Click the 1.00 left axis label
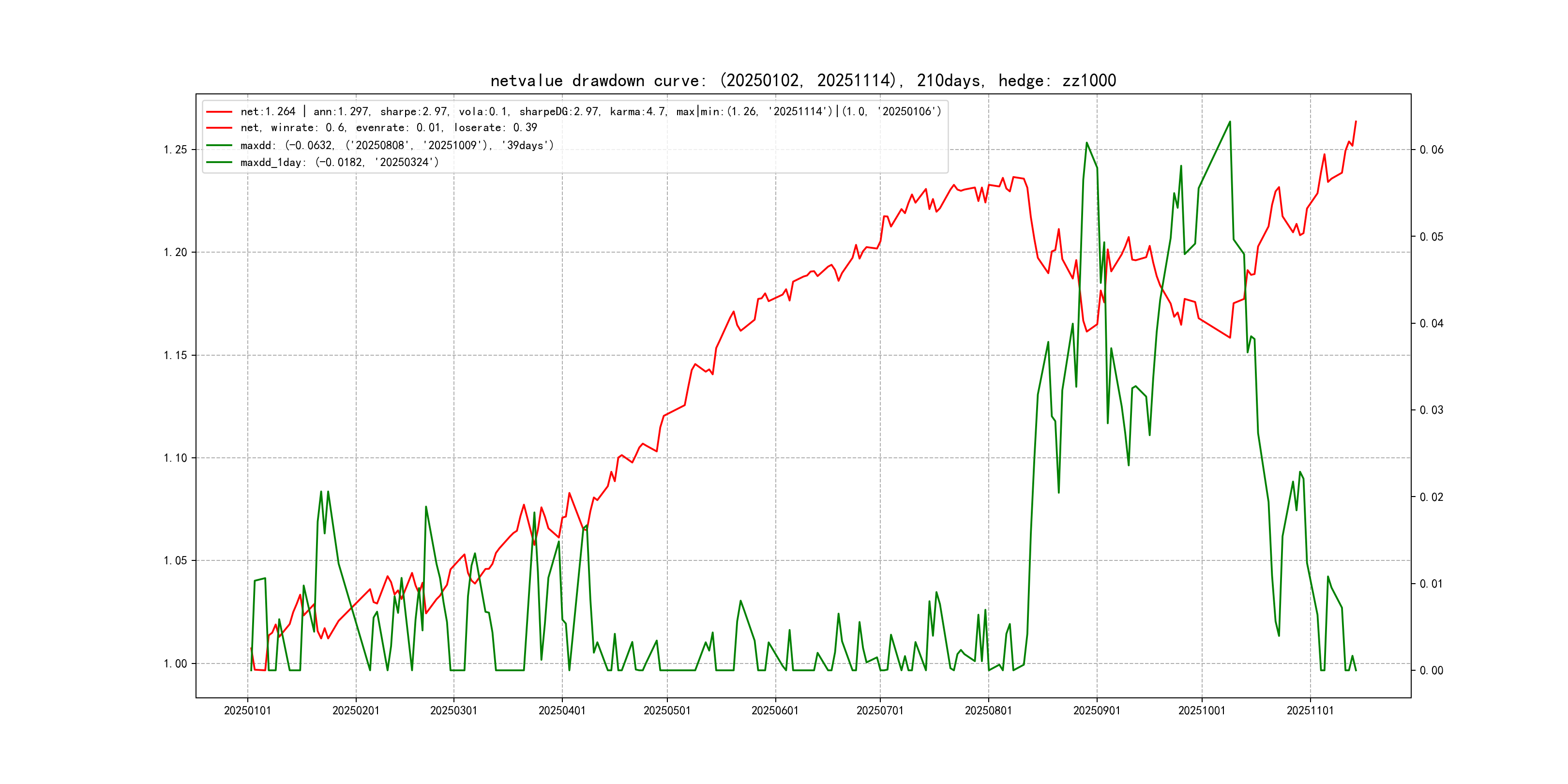This screenshot has height=784, width=1568. tap(175, 664)
